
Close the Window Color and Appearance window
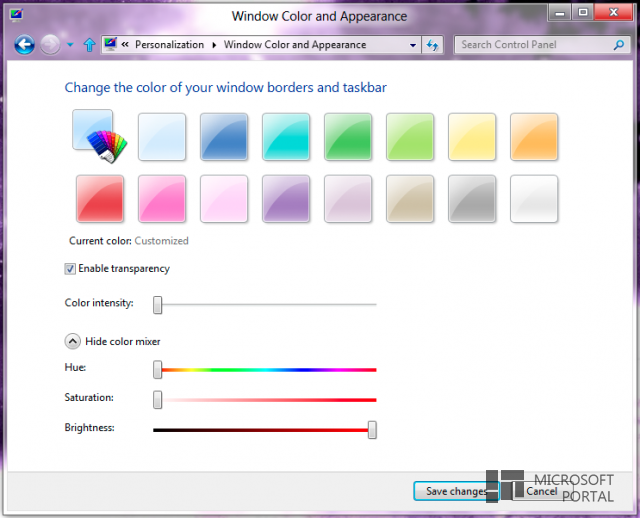[613, 13]
